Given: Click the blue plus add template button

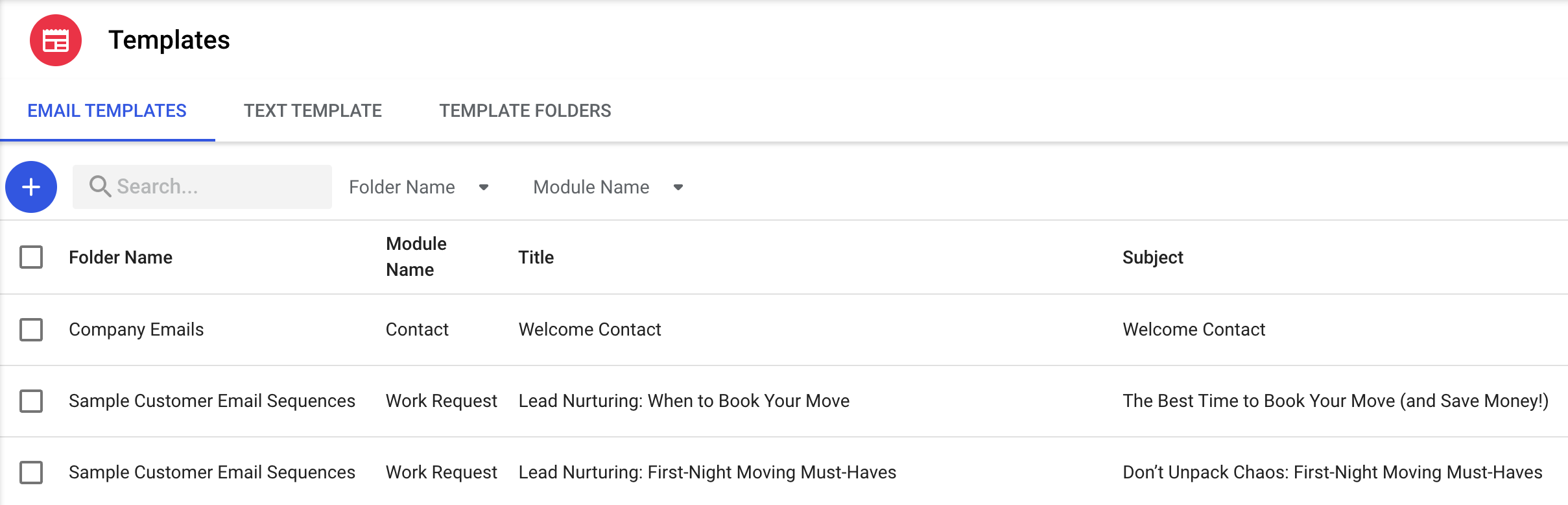Looking at the screenshot, I should coord(31,187).
